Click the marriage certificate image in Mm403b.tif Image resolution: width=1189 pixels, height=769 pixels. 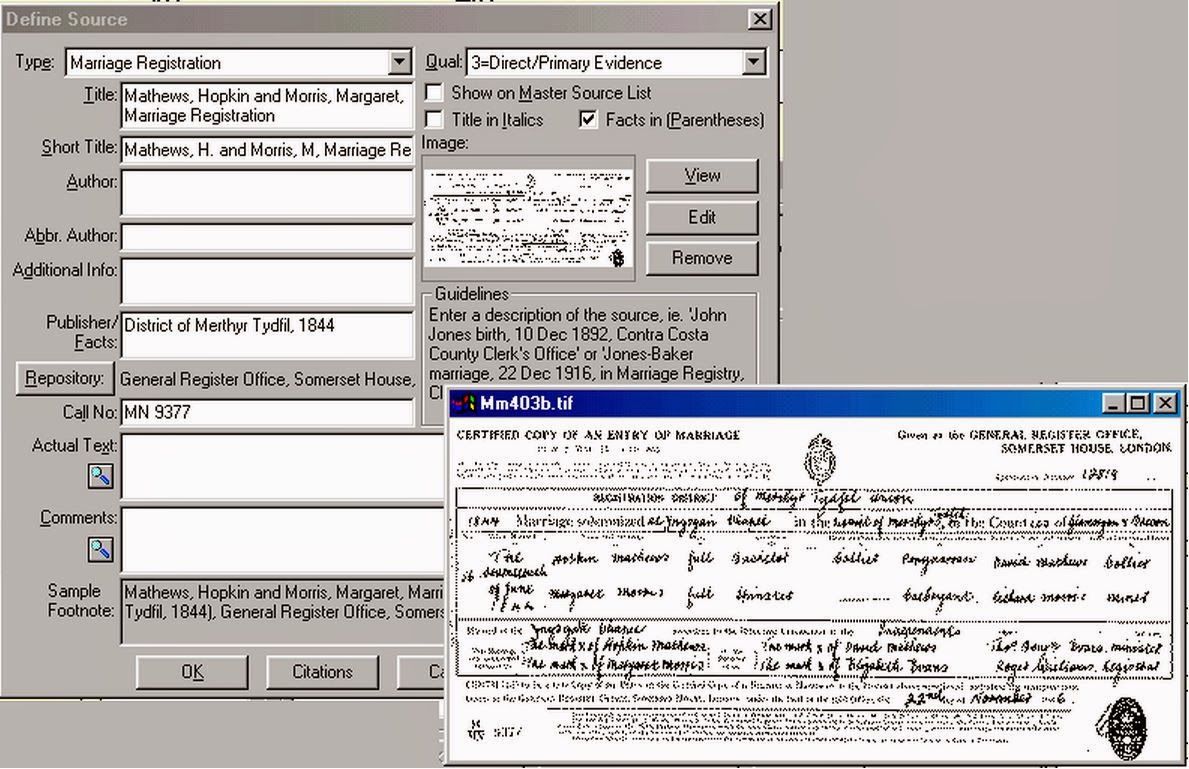(x=815, y=590)
